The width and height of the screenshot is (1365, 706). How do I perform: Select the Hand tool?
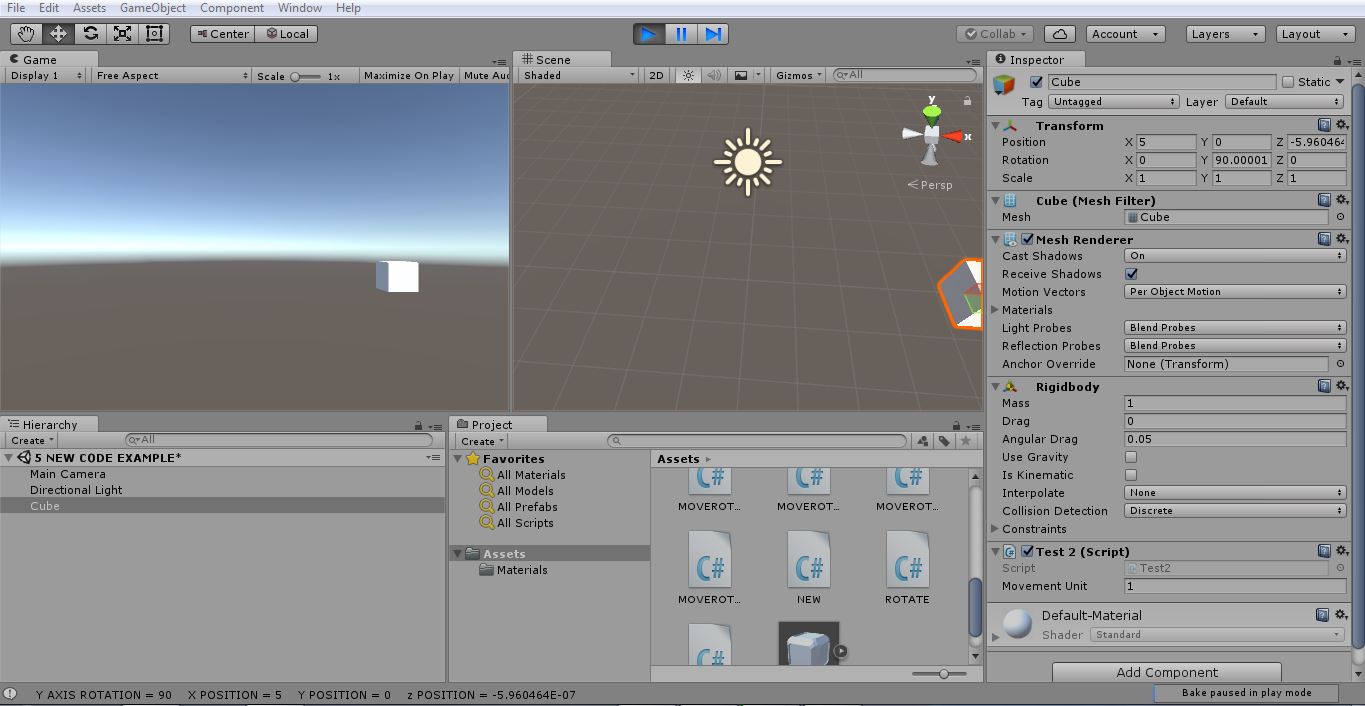(25, 33)
